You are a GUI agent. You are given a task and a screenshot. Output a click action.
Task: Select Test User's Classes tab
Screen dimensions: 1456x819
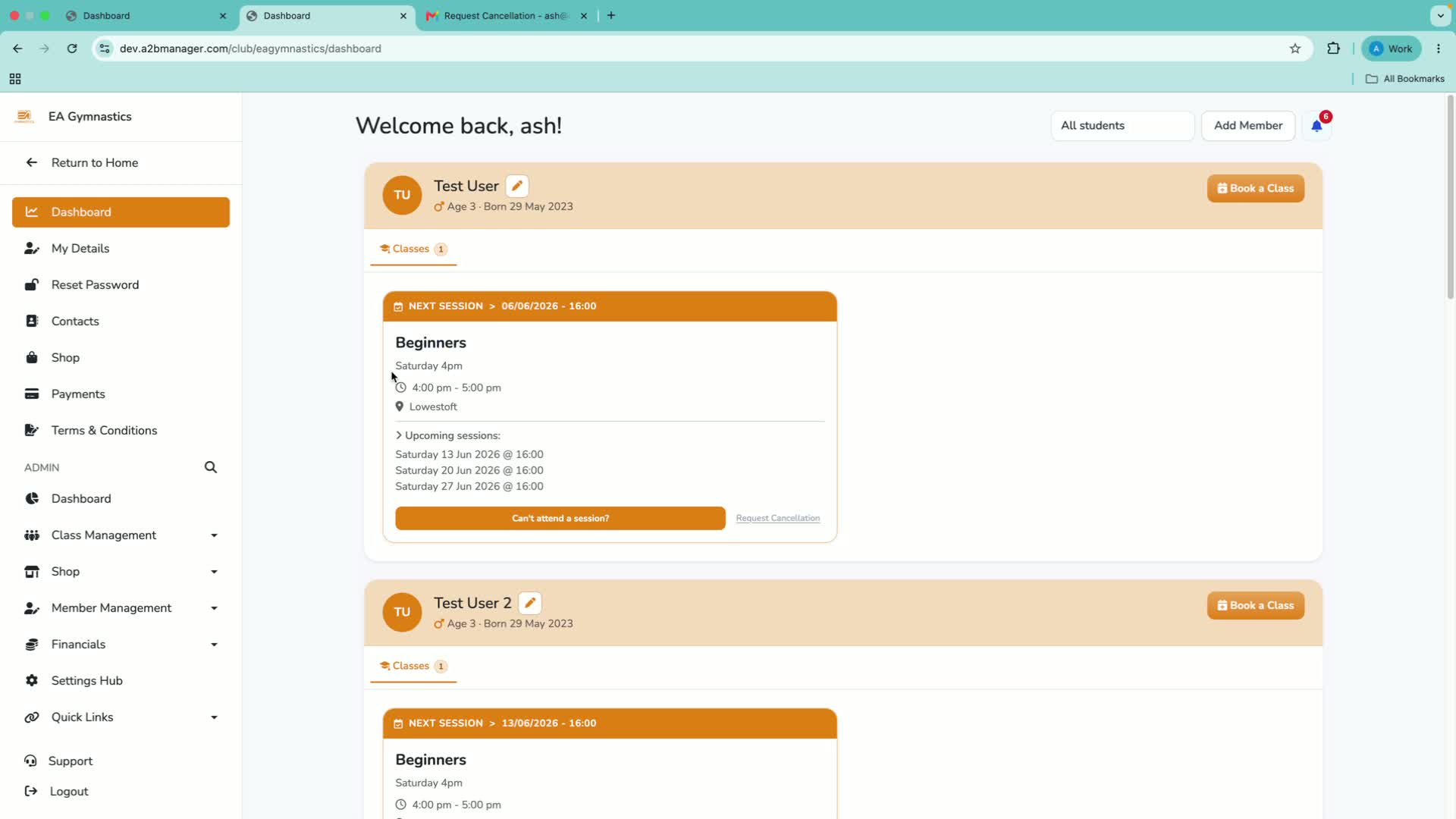pyautogui.click(x=413, y=249)
